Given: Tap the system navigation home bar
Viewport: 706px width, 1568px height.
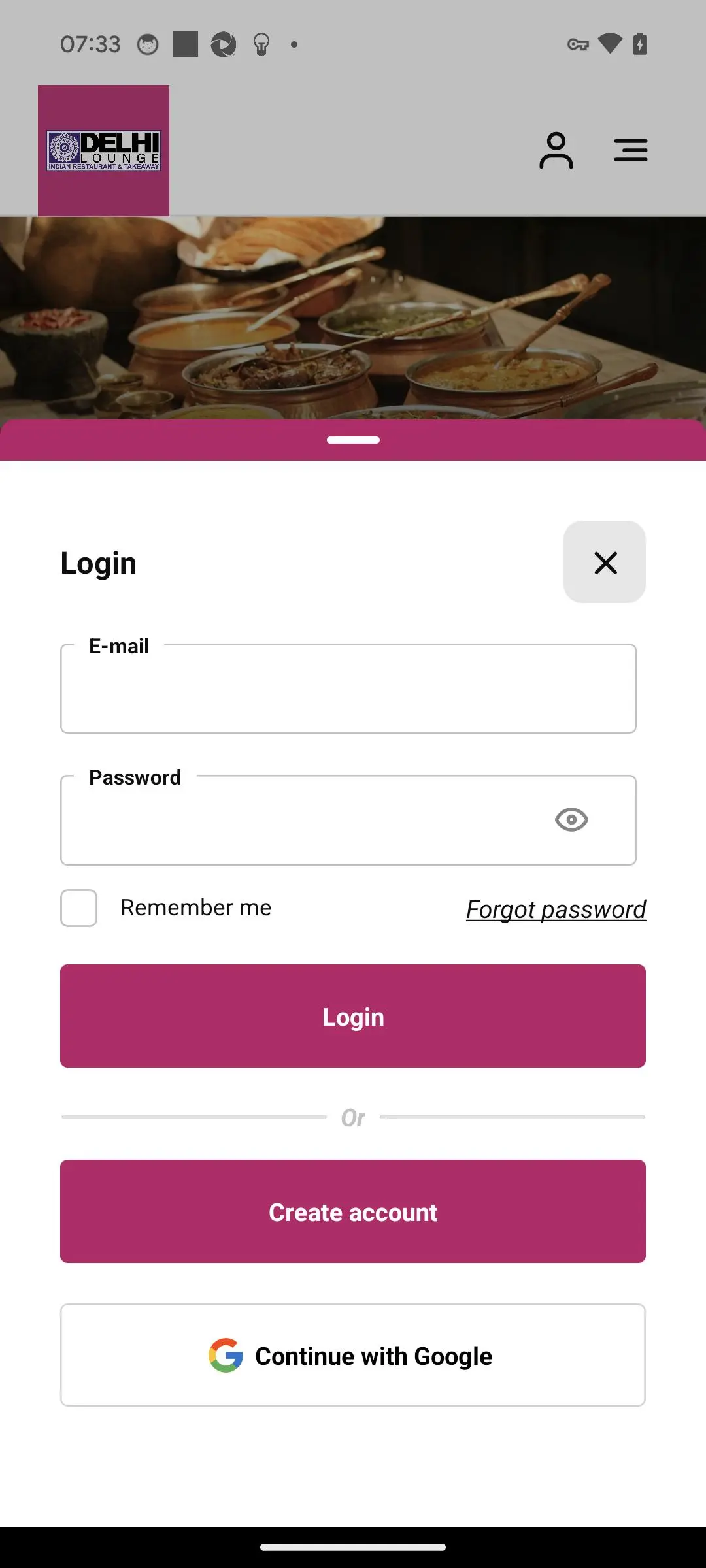Looking at the screenshot, I should [x=353, y=1547].
